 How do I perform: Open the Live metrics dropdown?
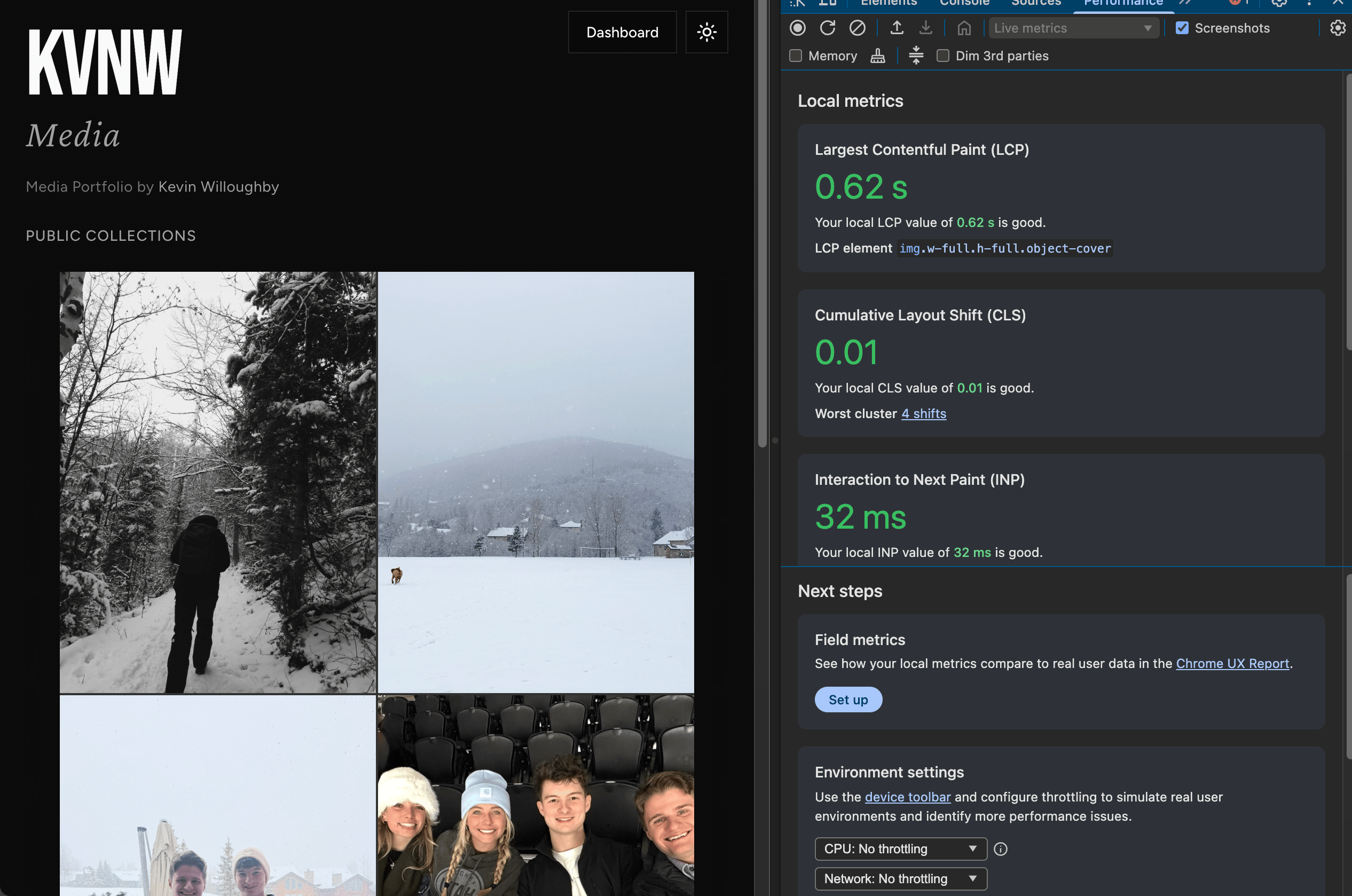1073,28
